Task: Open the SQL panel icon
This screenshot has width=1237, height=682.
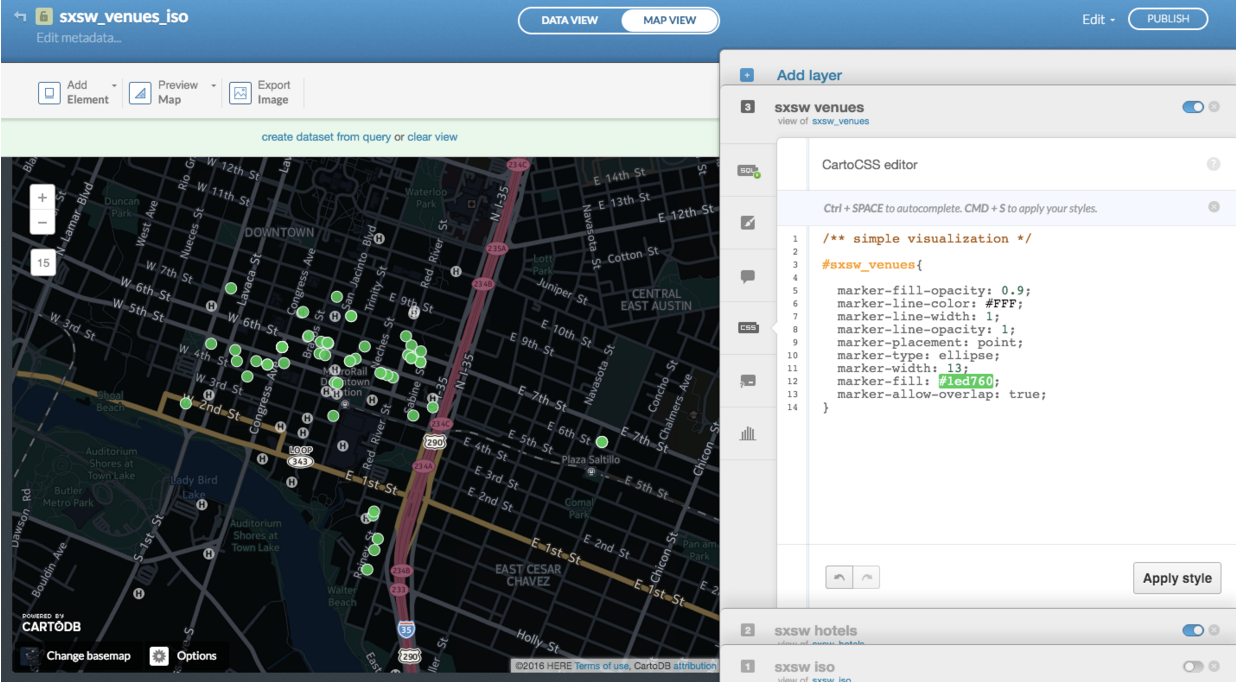Action: tap(748, 171)
